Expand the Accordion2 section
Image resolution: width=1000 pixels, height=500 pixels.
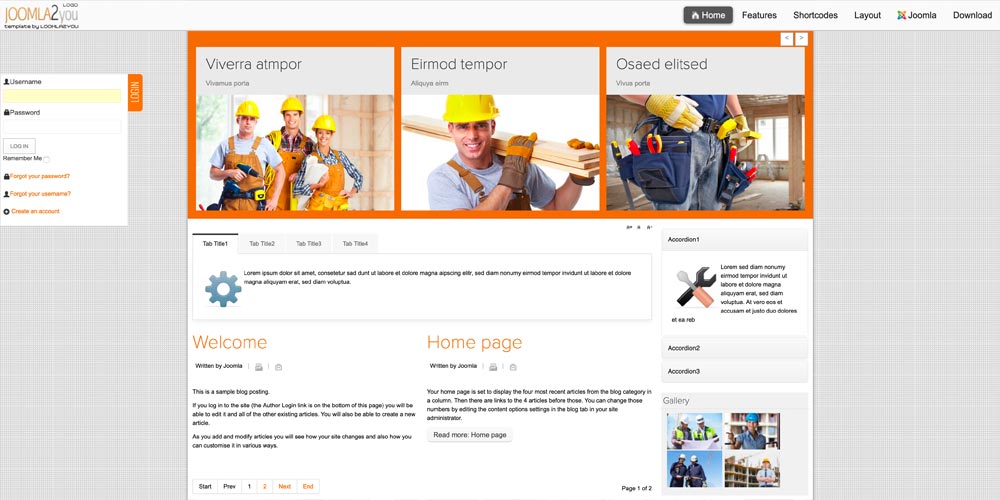[734, 348]
